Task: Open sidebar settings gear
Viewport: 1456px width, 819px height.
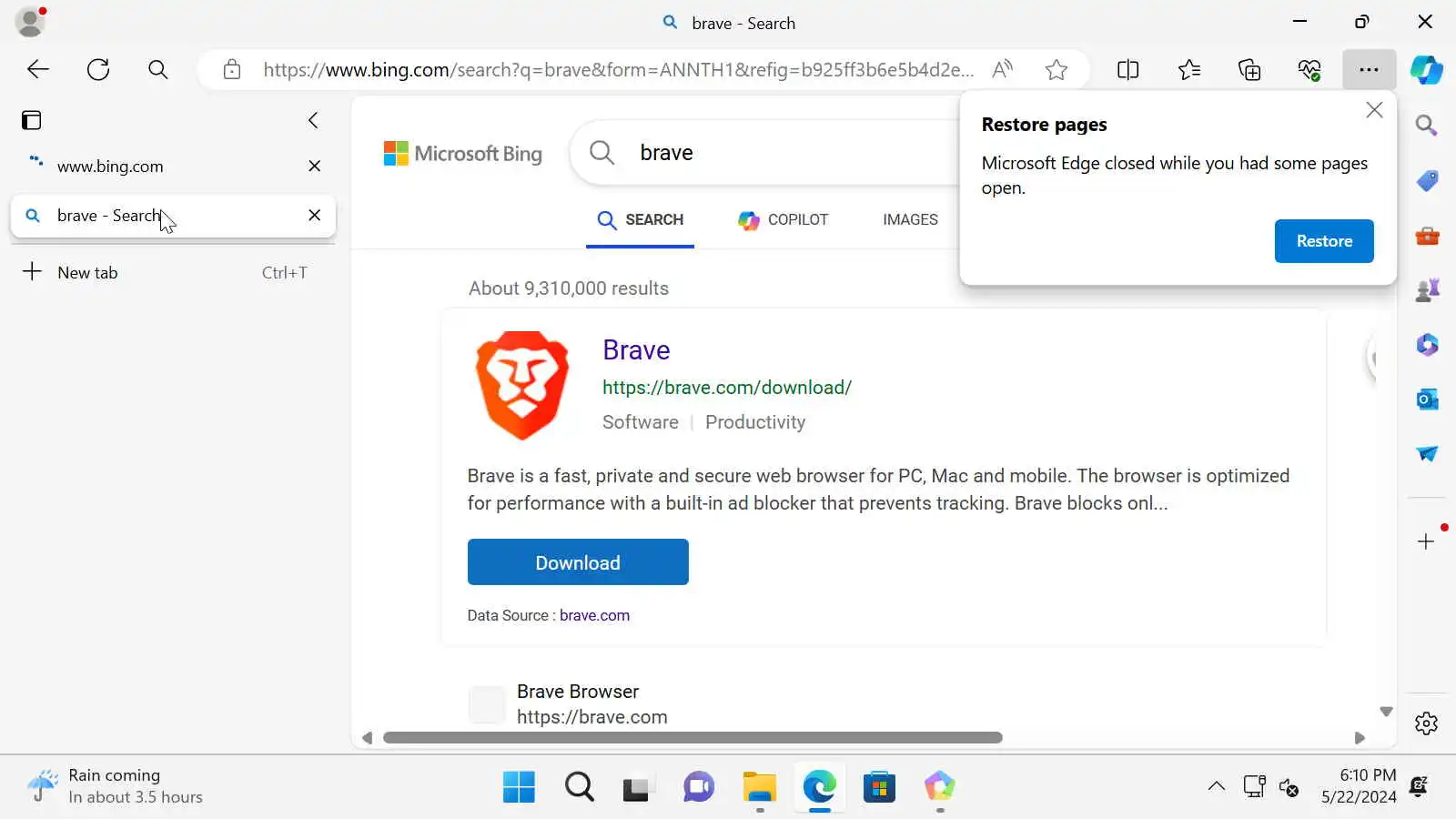Action: point(1426,723)
